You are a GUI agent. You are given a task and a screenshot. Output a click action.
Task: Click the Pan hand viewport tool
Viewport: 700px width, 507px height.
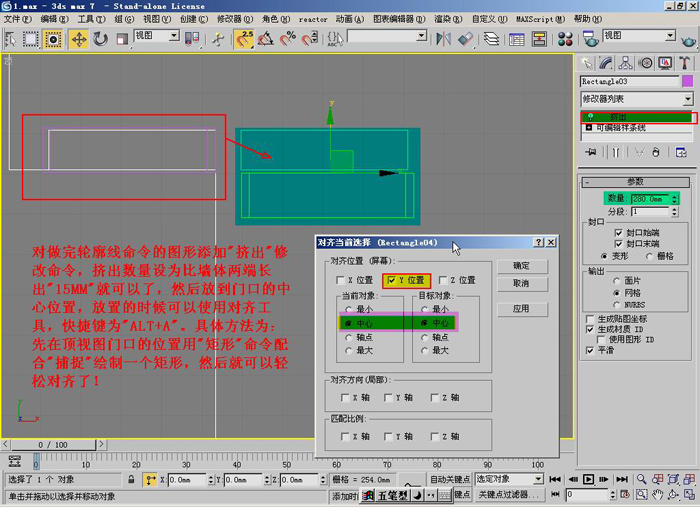pos(658,495)
